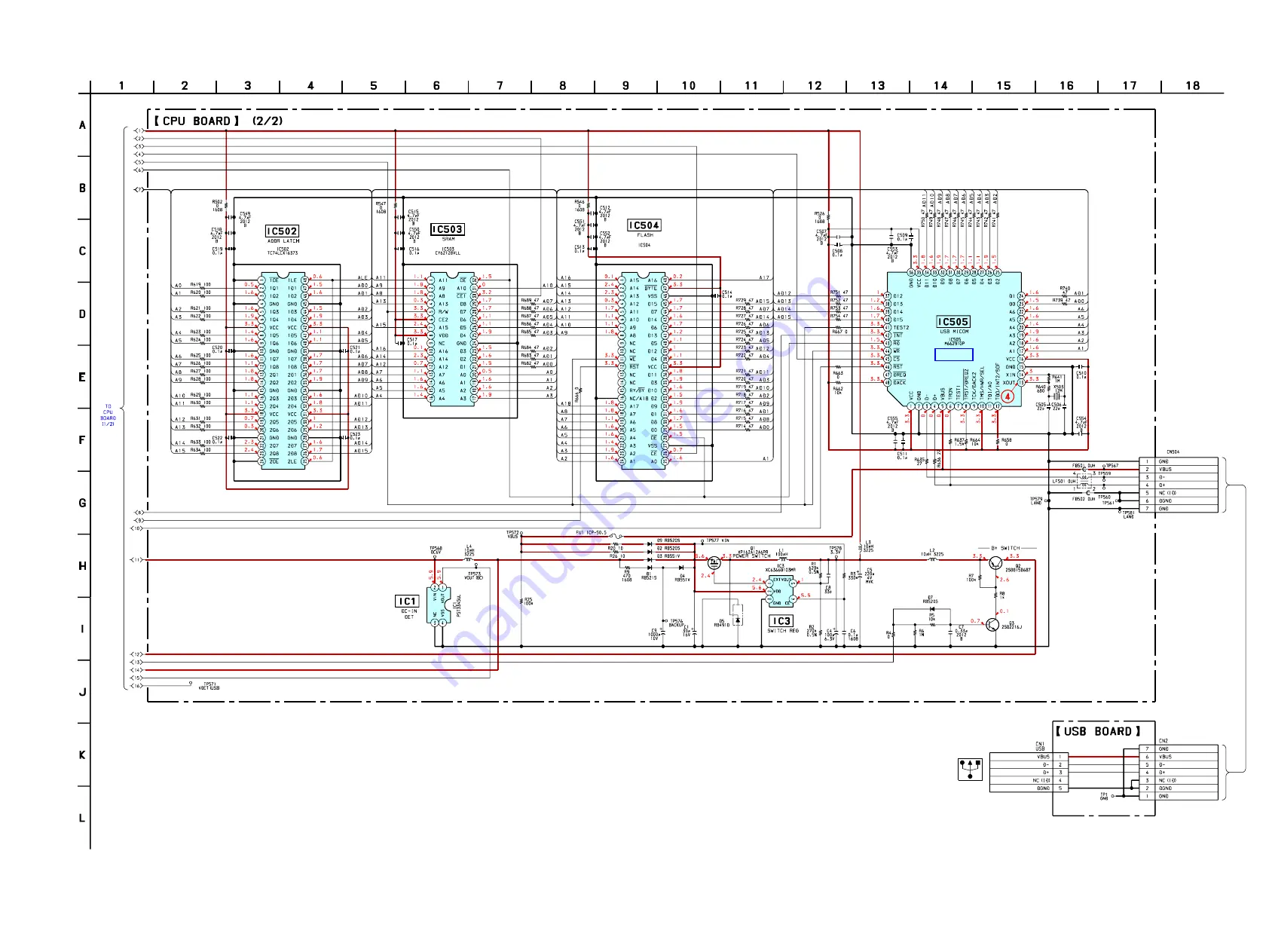This screenshot has width=1266, height=952.
Task: Click the TP572 VBUS test point label
Action: click(512, 534)
